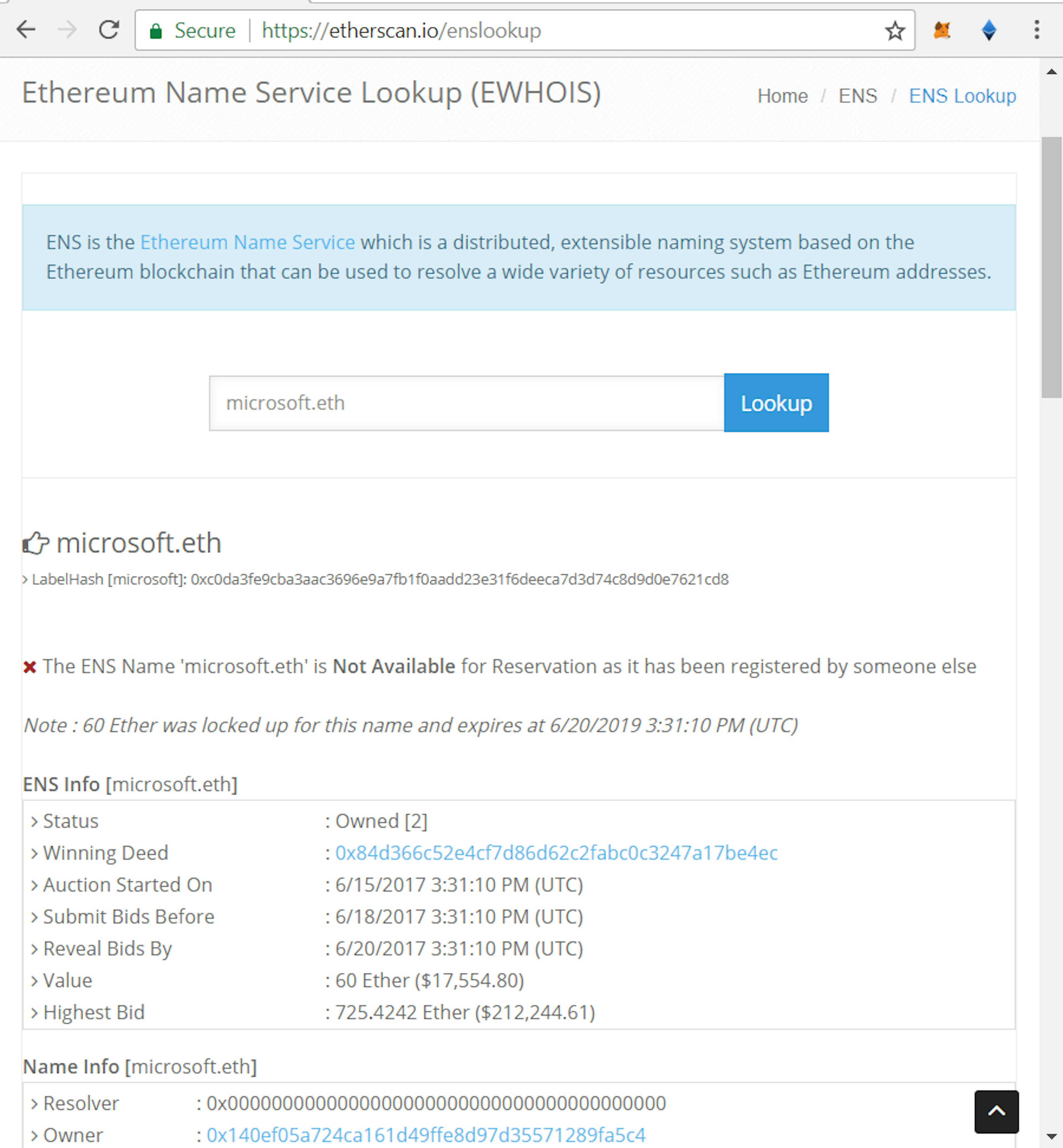
Task: Bookmark this page with the star
Action: point(895,30)
